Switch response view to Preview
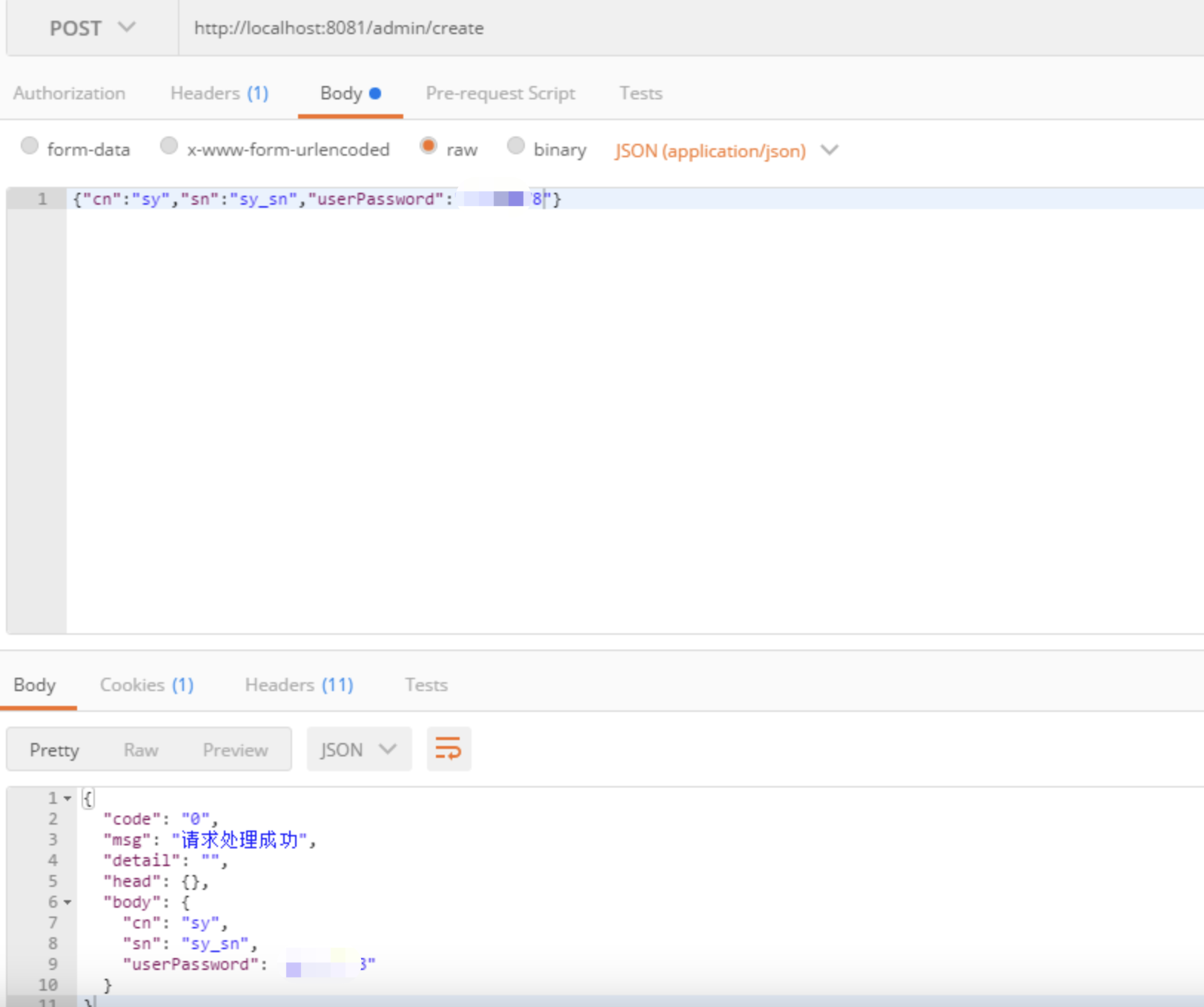The width and height of the screenshot is (1204, 1007). (x=235, y=750)
